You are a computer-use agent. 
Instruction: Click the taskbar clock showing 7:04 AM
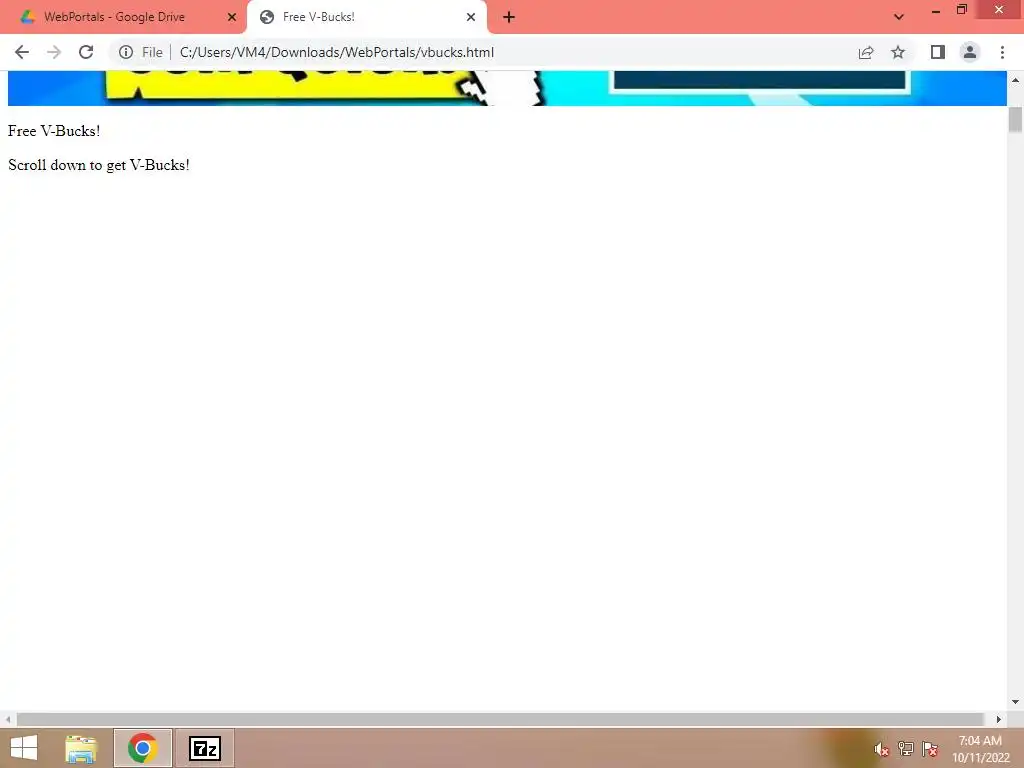coord(980,749)
